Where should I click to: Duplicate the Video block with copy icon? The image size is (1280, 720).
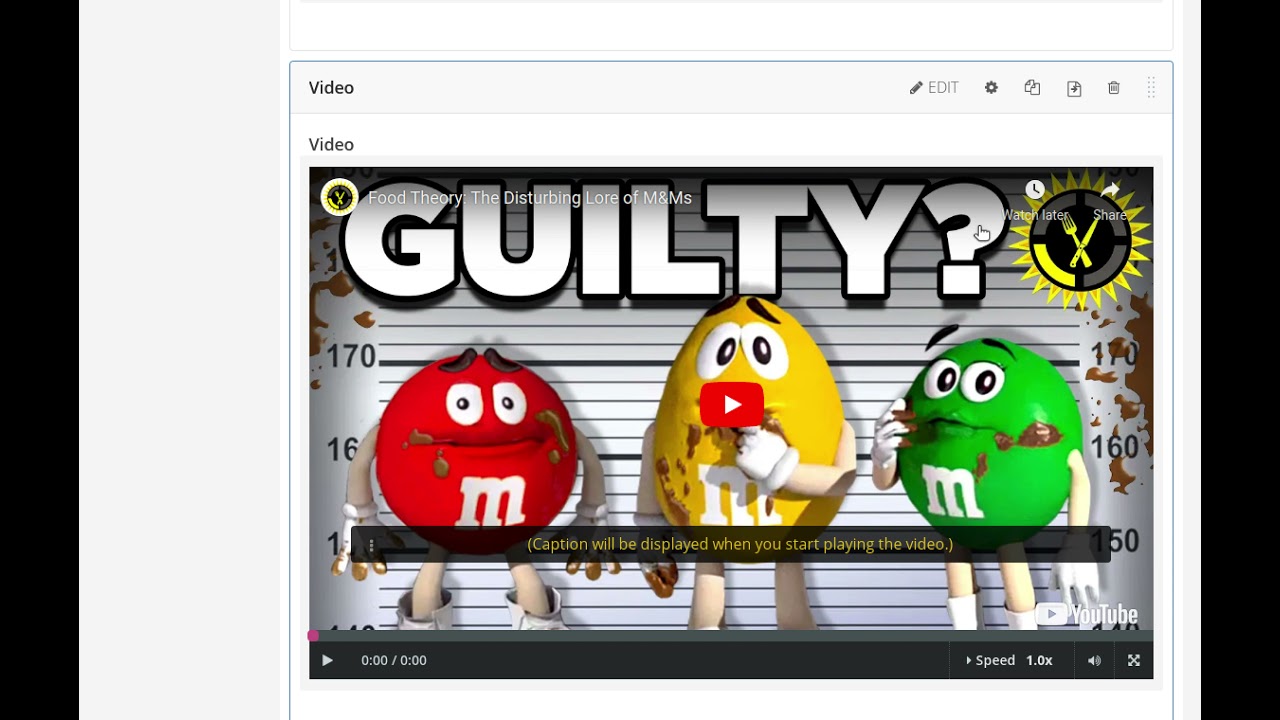click(x=1033, y=88)
